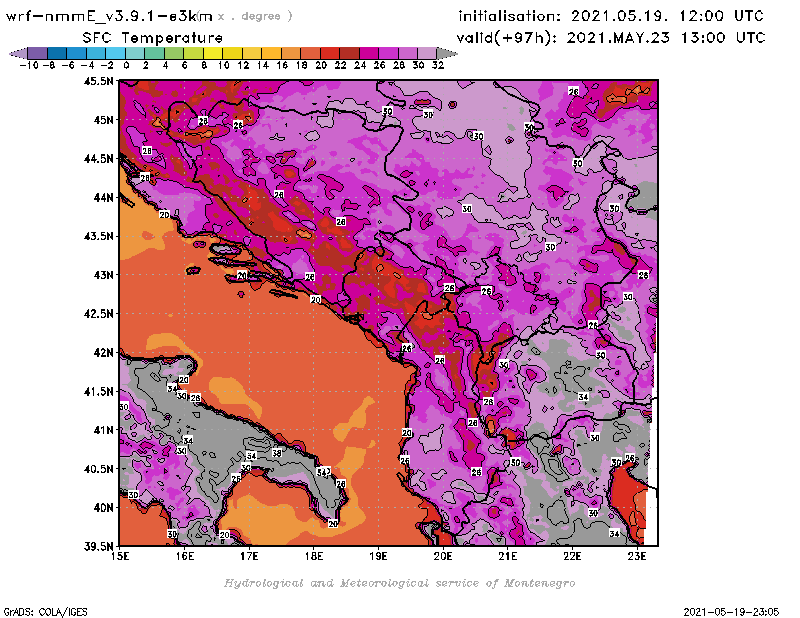Select the 18E longitude label
The width and height of the screenshot is (800, 618).
click(x=314, y=556)
